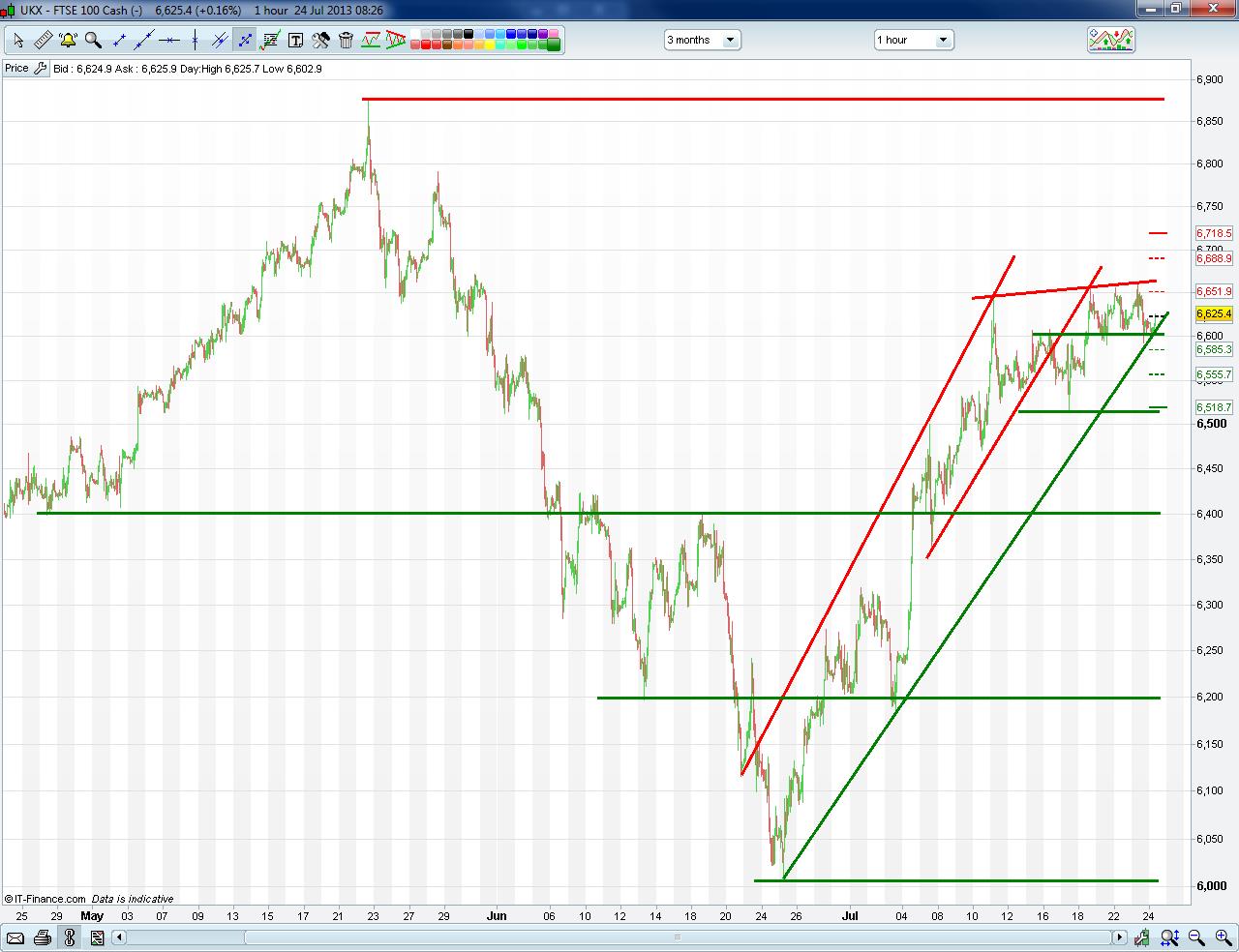1239x952 pixels.
Task: Select the arrow cursor tool
Action: coord(18,40)
